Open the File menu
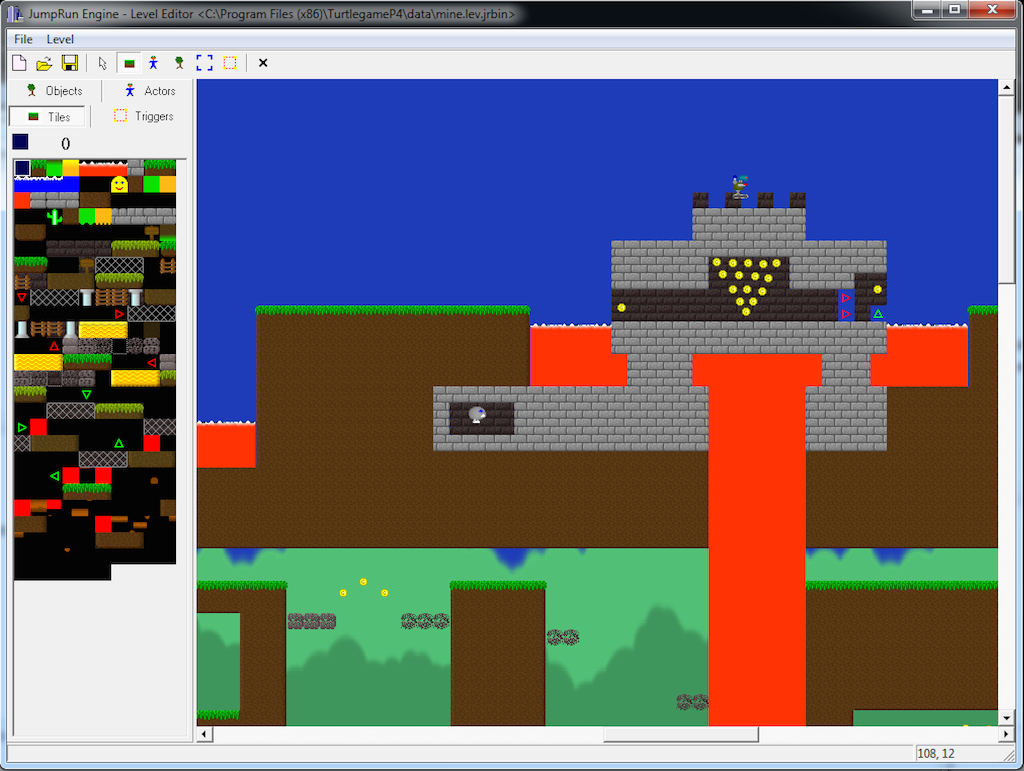This screenshot has width=1024, height=771. [x=23, y=39]
